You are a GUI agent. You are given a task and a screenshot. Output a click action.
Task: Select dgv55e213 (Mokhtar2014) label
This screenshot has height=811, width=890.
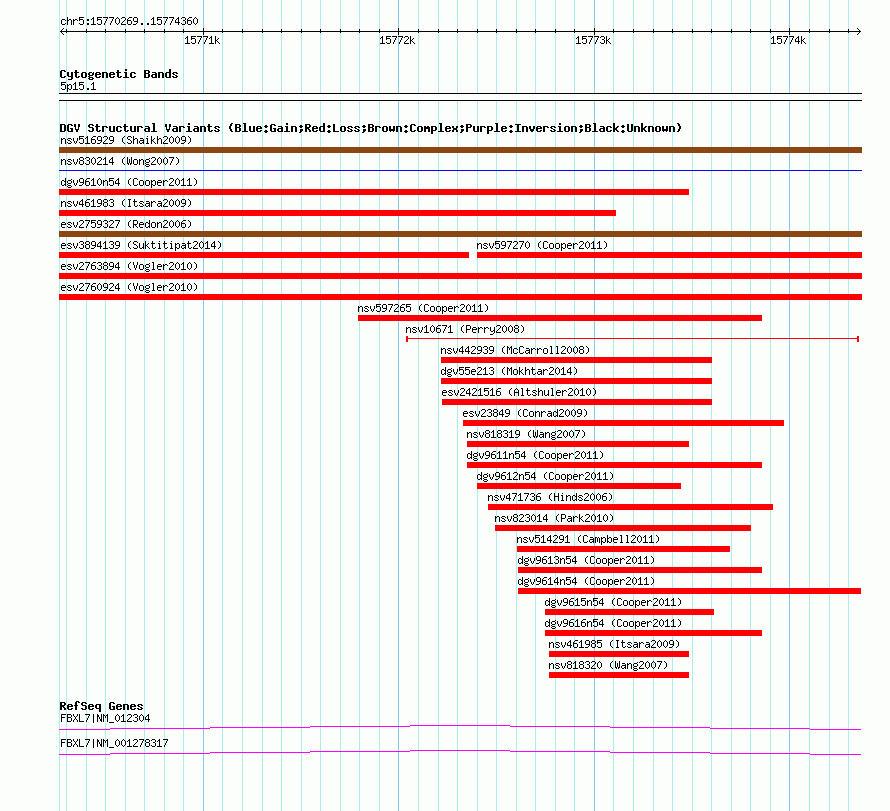click(509, 371)
